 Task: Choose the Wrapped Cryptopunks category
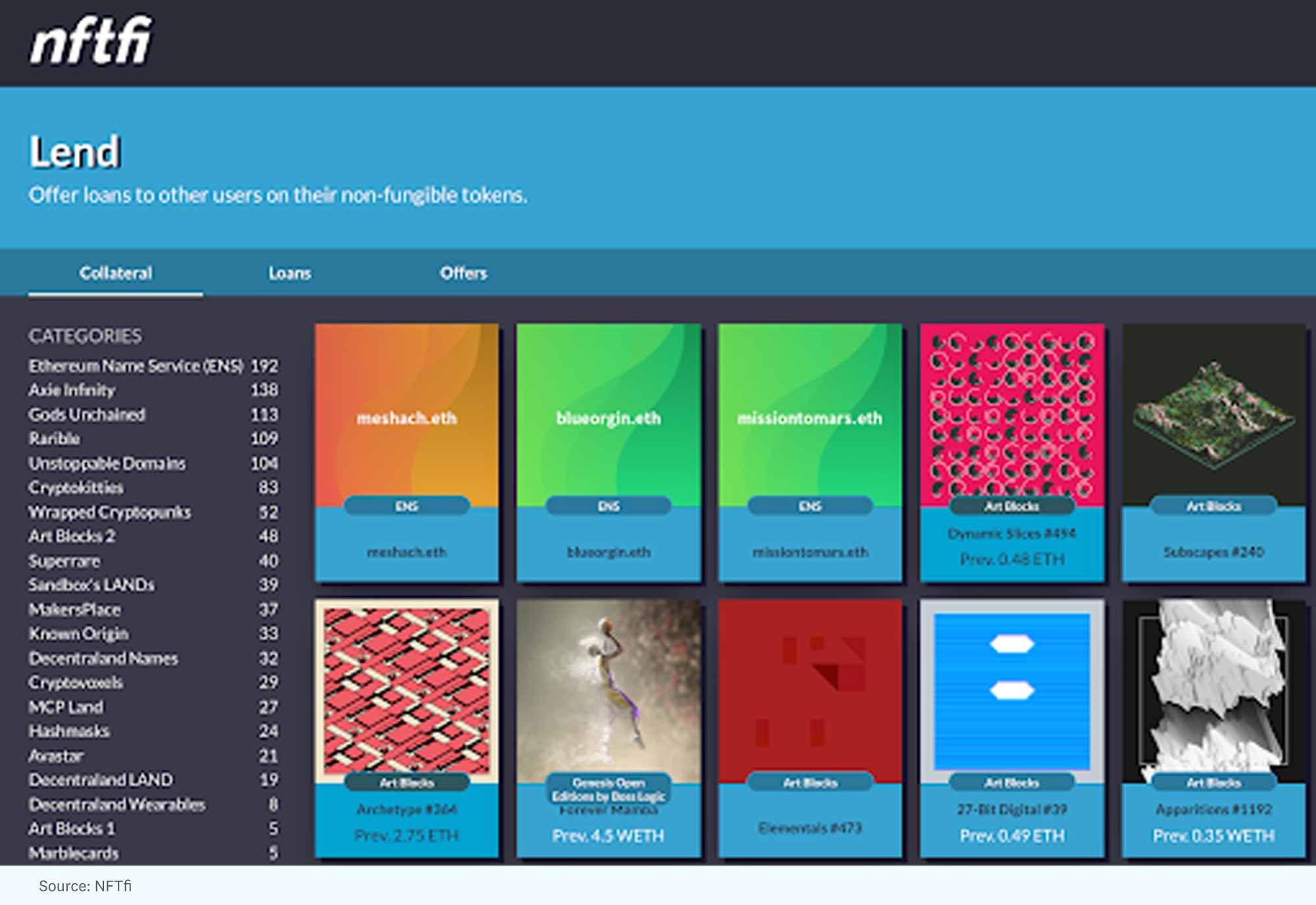110,512
